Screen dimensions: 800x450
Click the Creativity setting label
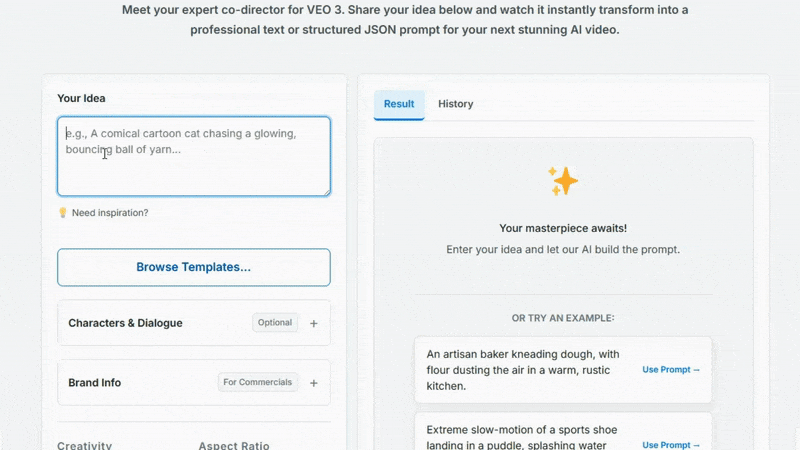coord(85,445)
